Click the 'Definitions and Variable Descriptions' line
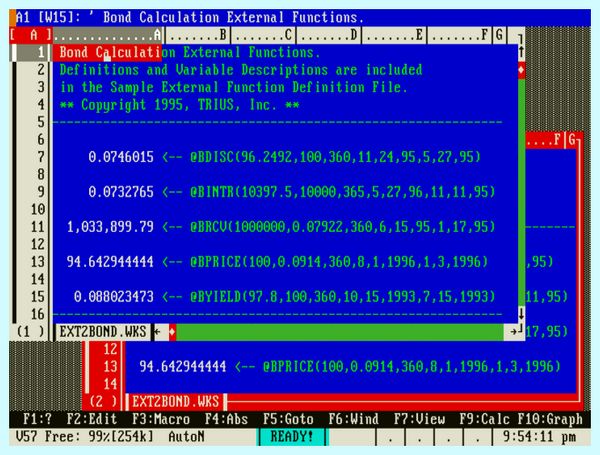 pyautogui.click(x=241, y=70)
